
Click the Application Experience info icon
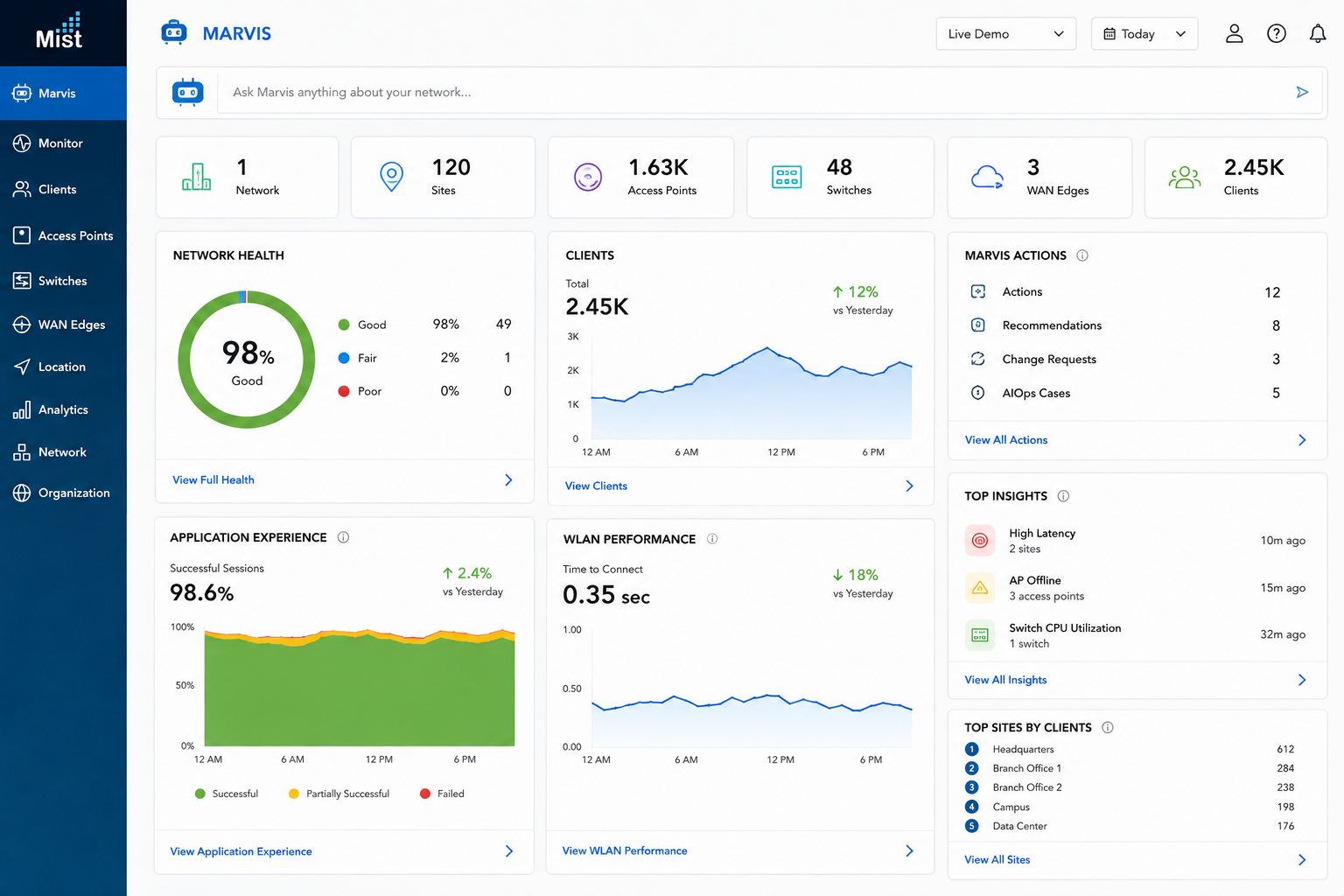click(343, 537)
